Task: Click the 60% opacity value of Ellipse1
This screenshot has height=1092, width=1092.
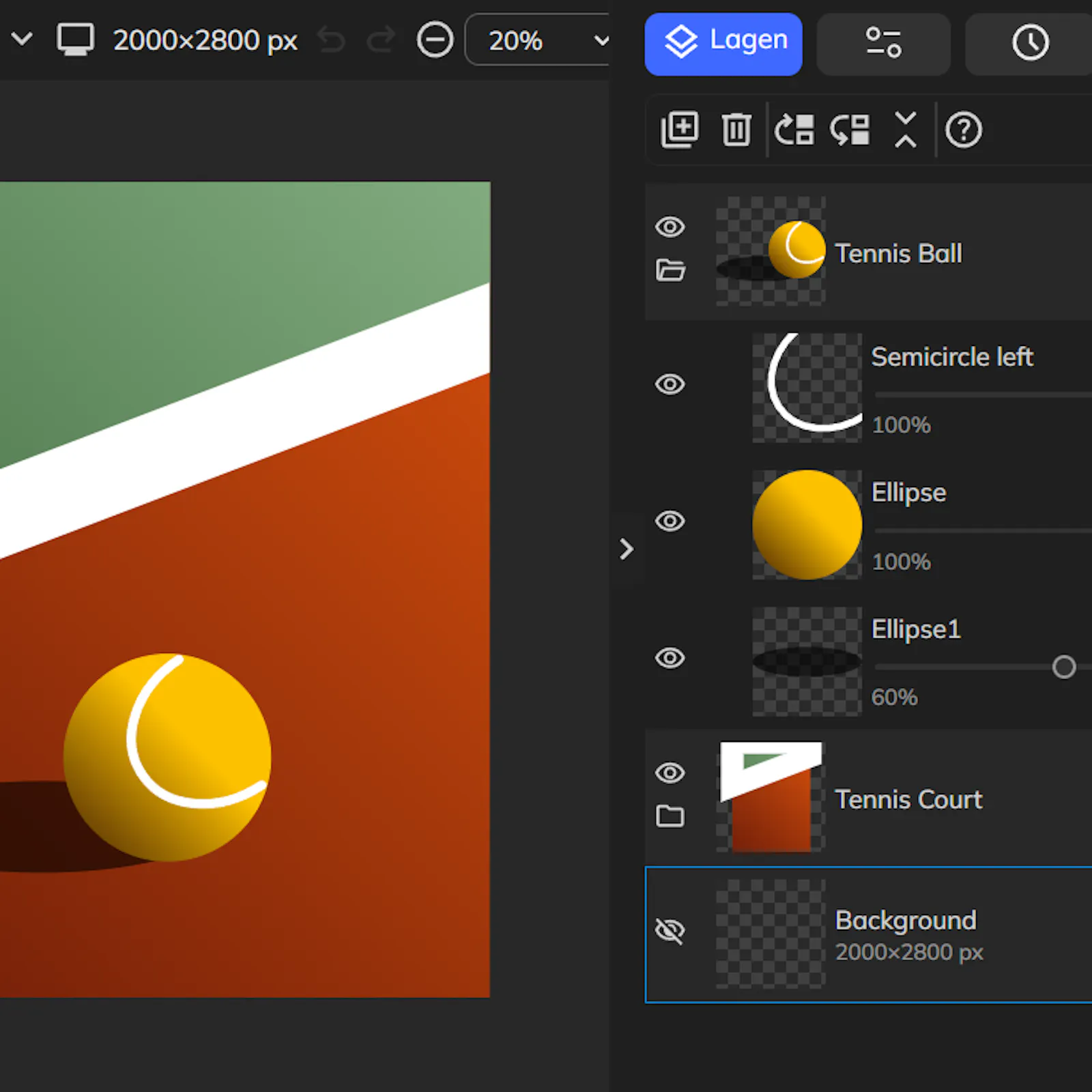Action: (x=894, y=697)
